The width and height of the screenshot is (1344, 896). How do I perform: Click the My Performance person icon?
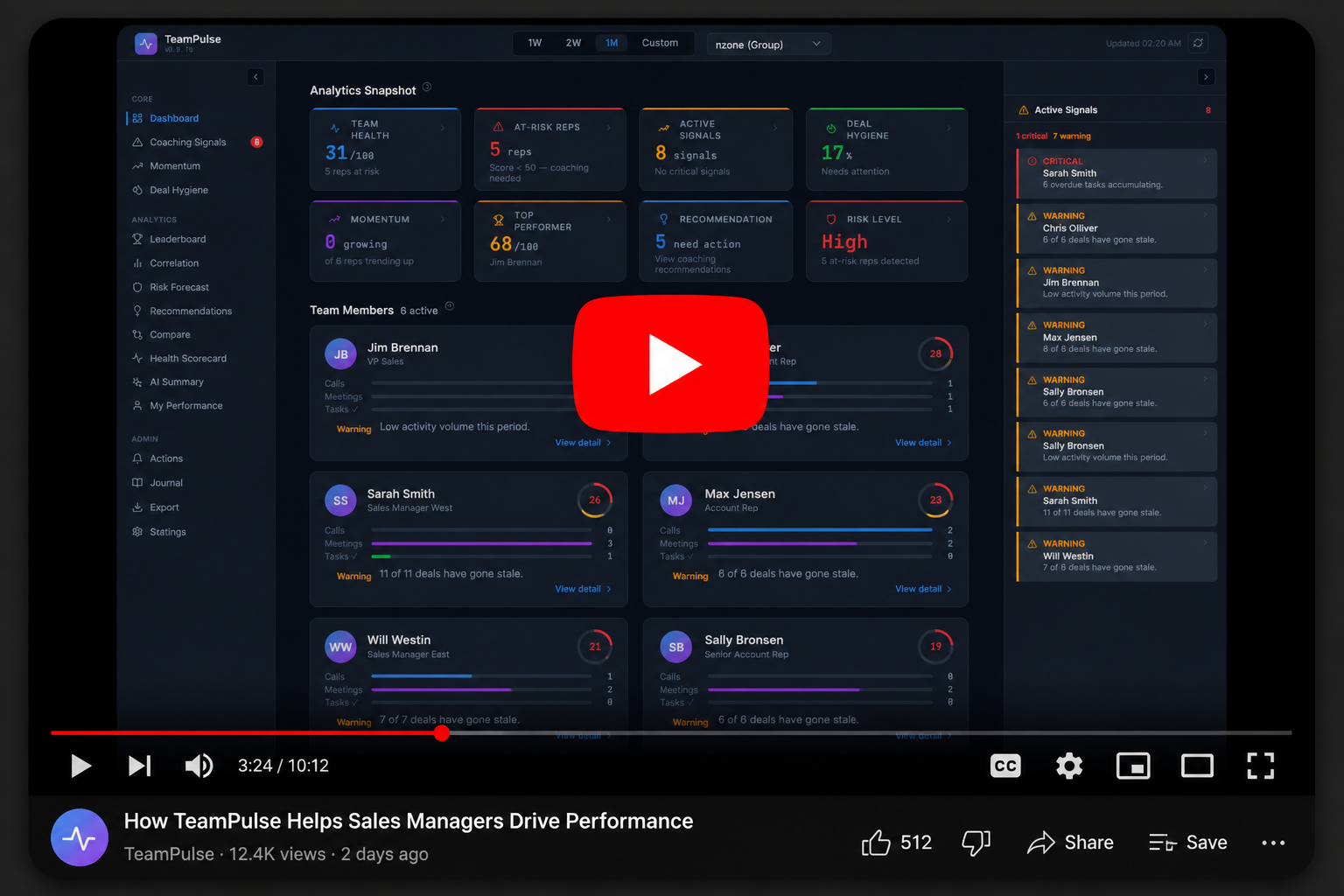(137, 406)
